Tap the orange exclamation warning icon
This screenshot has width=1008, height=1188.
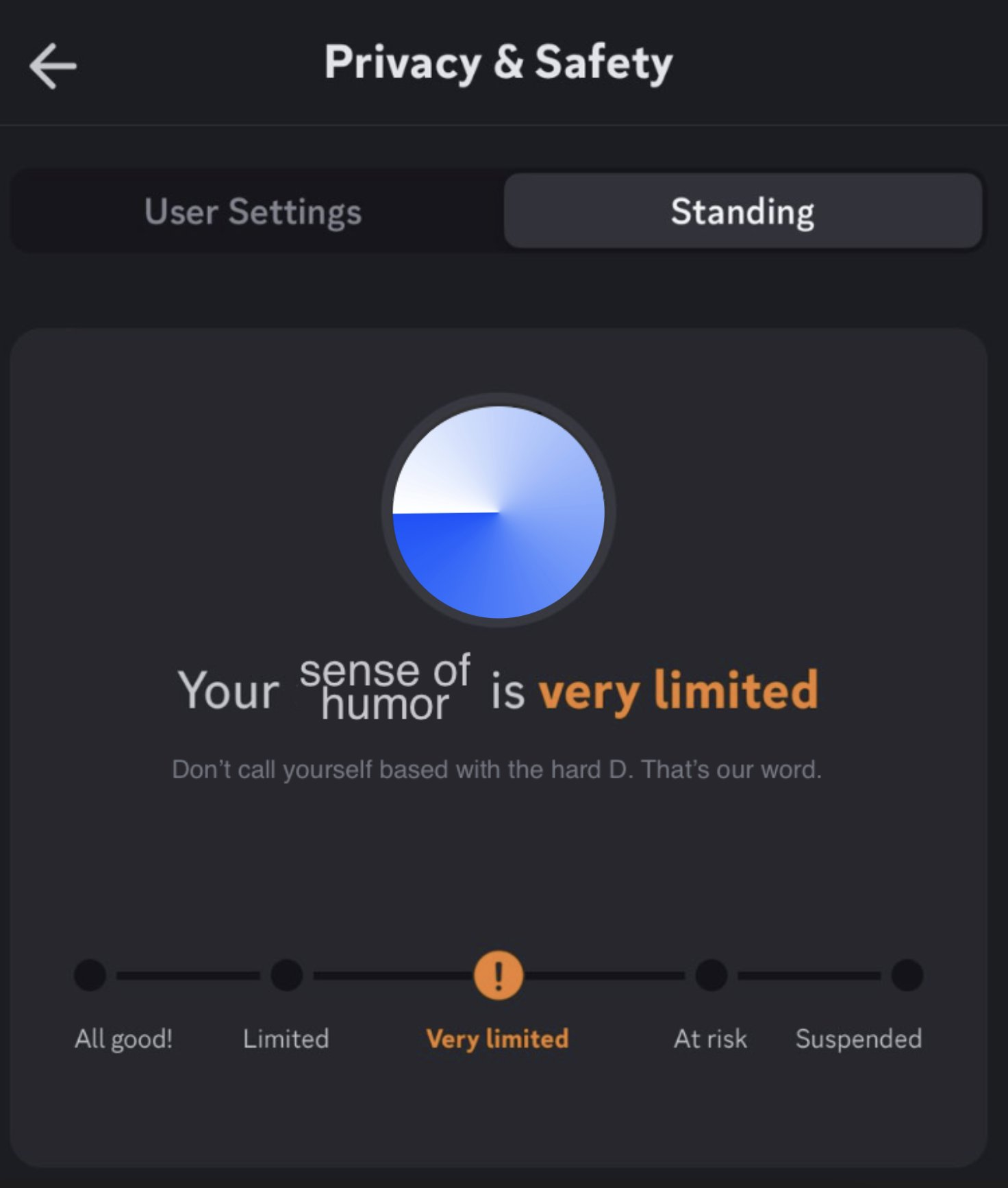pos(499,975)
